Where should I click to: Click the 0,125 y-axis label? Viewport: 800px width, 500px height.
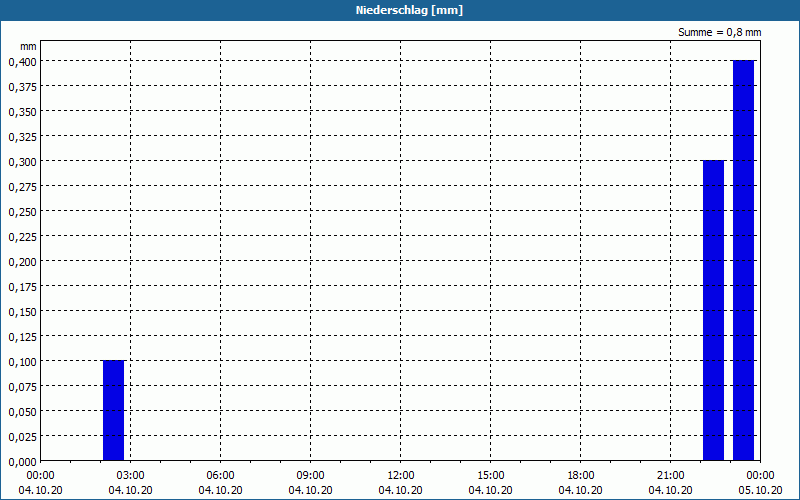(22, 337)
